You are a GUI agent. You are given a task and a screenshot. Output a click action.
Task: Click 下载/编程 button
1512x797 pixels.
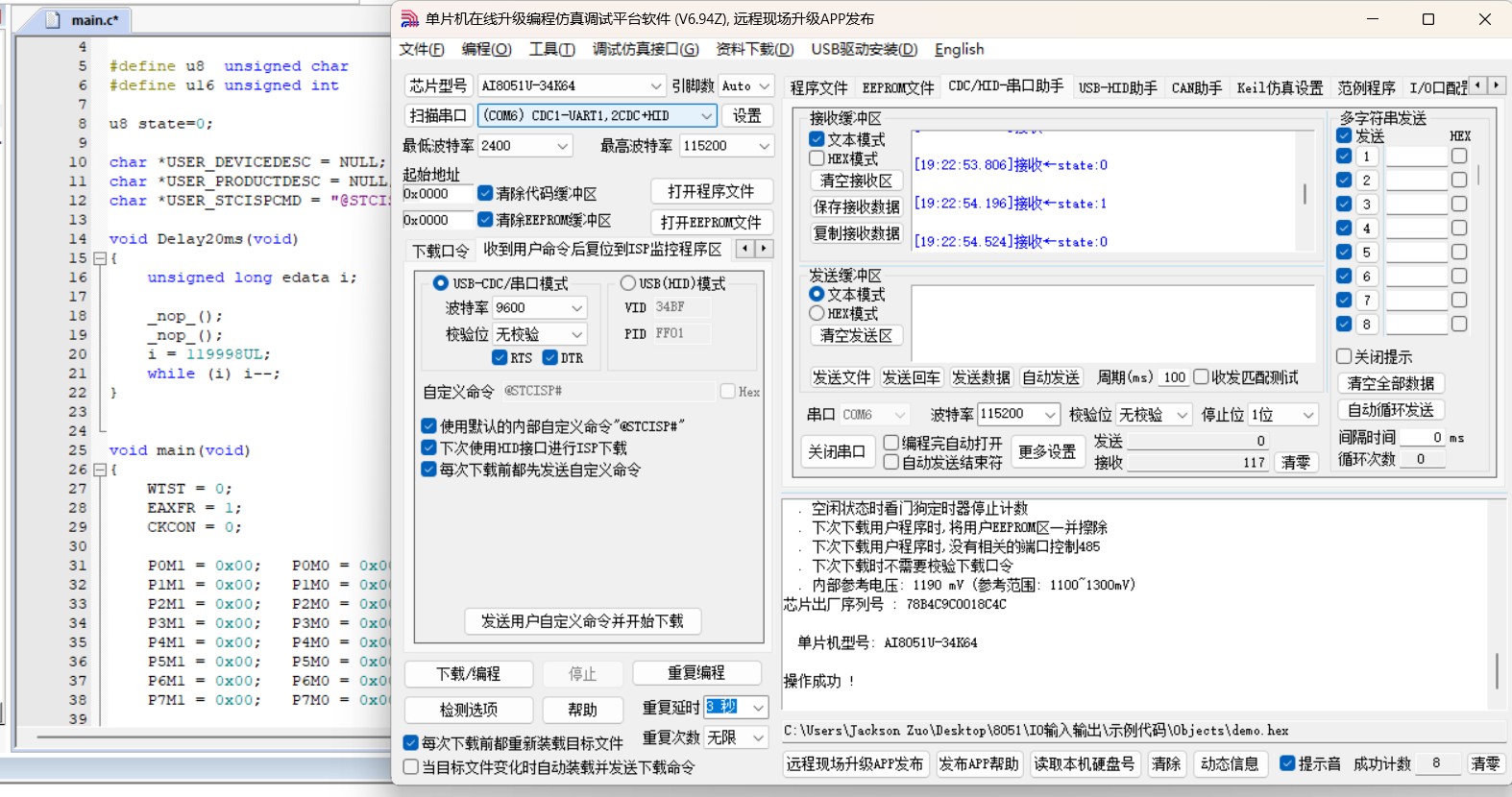pyautogui.click(x=469, y=674)
